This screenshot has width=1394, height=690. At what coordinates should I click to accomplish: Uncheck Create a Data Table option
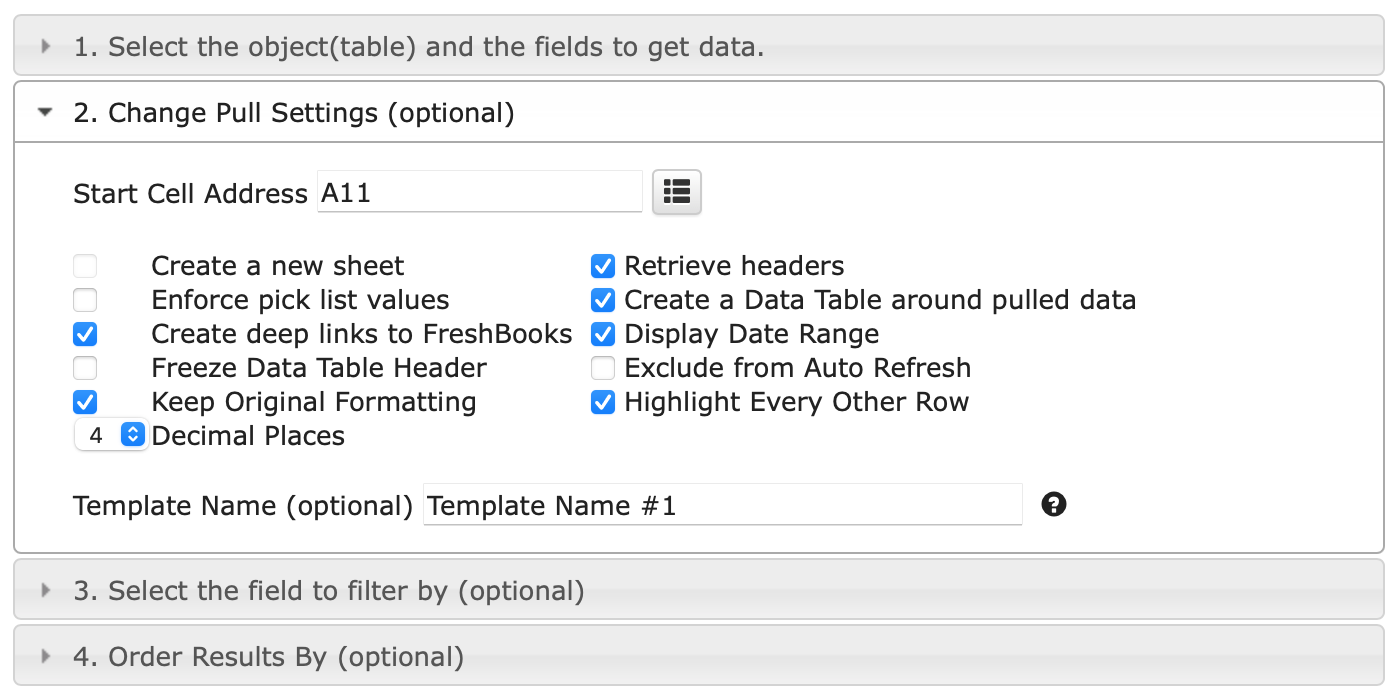coord(603,300)
